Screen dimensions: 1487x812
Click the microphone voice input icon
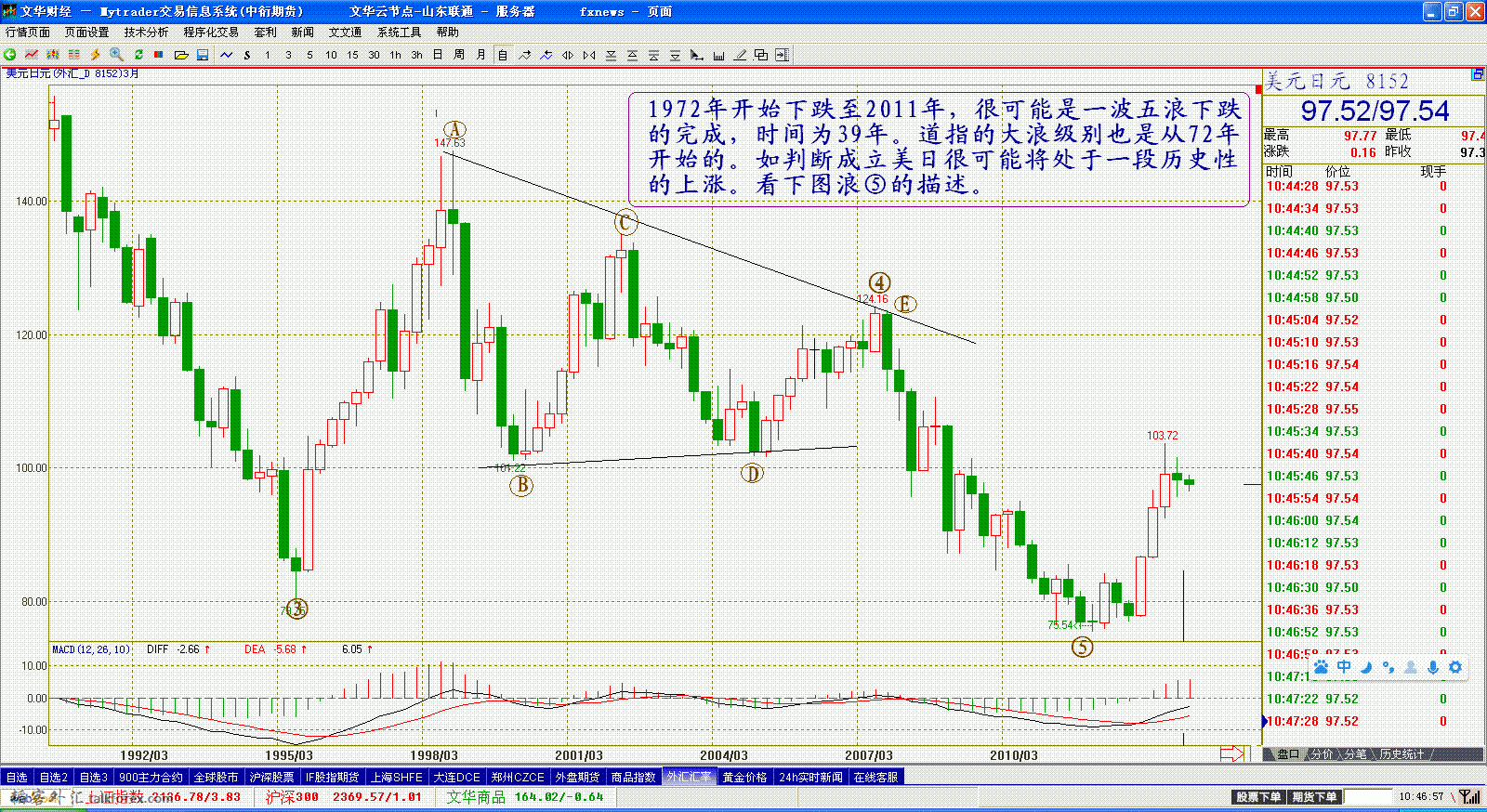pyautogui.click(x=1433, y=667)
